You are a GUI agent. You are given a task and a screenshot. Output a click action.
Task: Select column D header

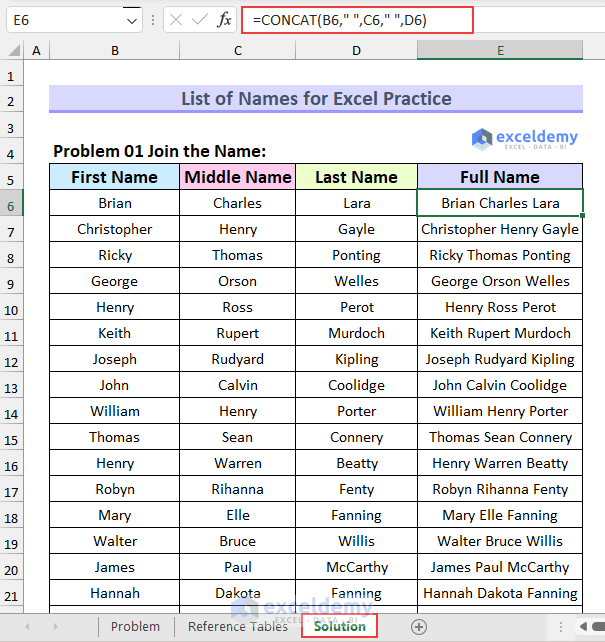coord(357,51)
